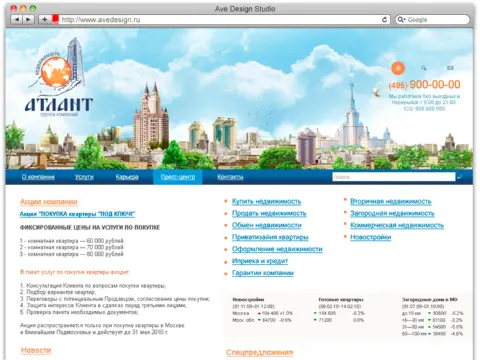The height and width of the screenshot is (360, 480).
Task: Click the 3-комнатная квартира 80 000 рублей line
Action: tap(72, 254)
